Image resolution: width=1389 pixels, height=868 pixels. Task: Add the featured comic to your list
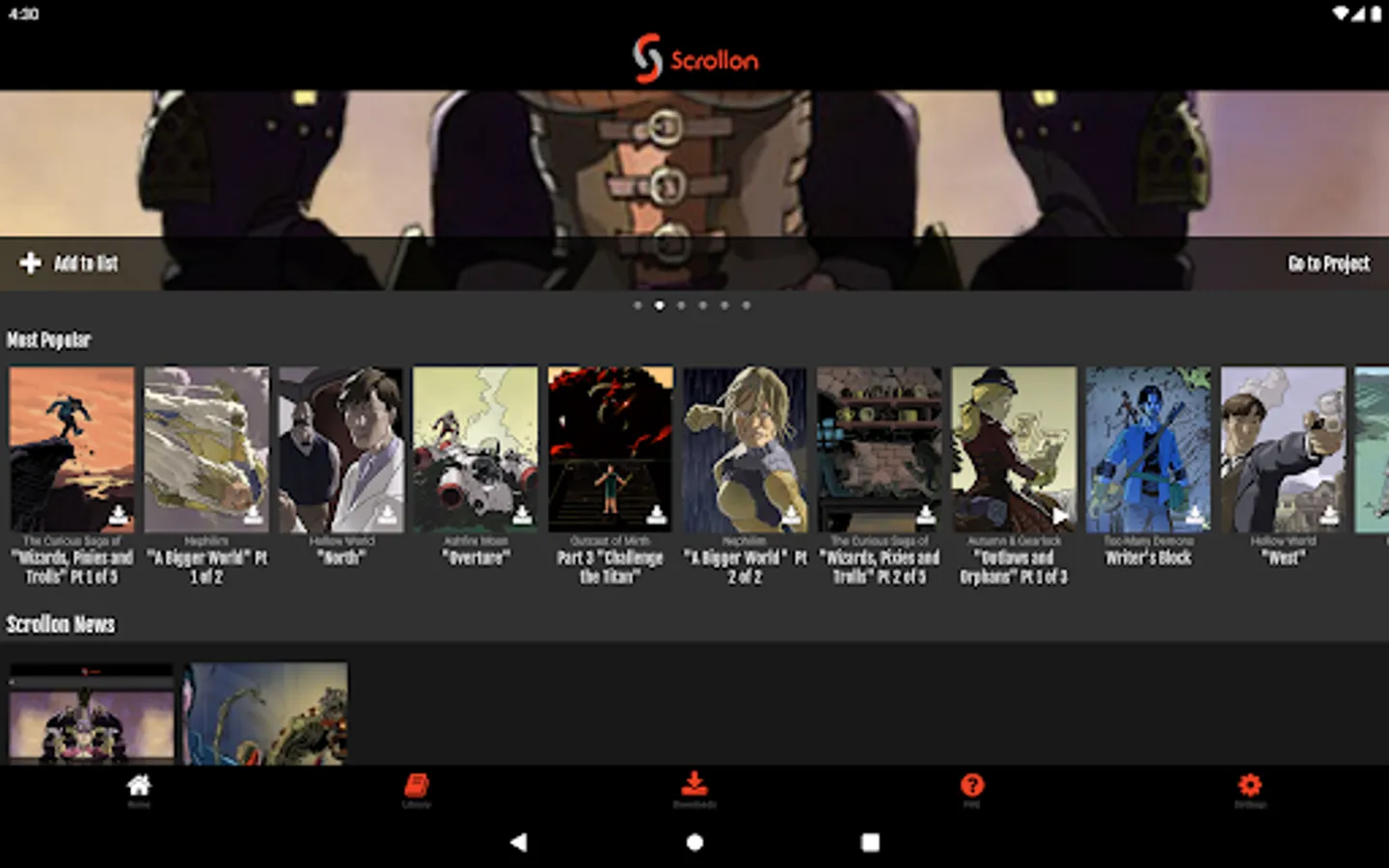pyautogui.click(x=69, y=263)
